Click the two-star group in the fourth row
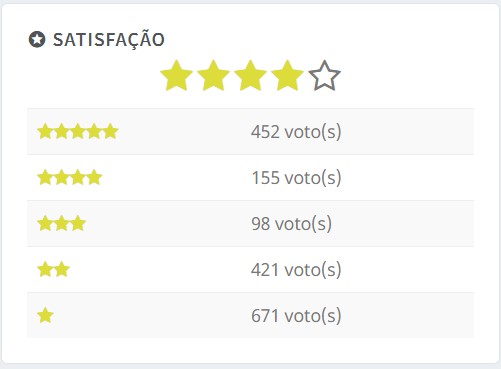The image size is (501, 369). (53, 269)
